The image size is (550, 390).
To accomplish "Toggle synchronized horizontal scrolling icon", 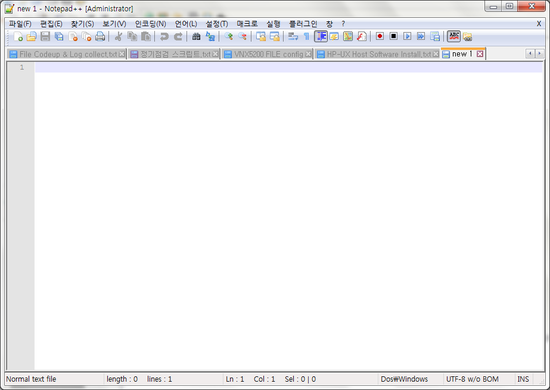I will point(274,36).
